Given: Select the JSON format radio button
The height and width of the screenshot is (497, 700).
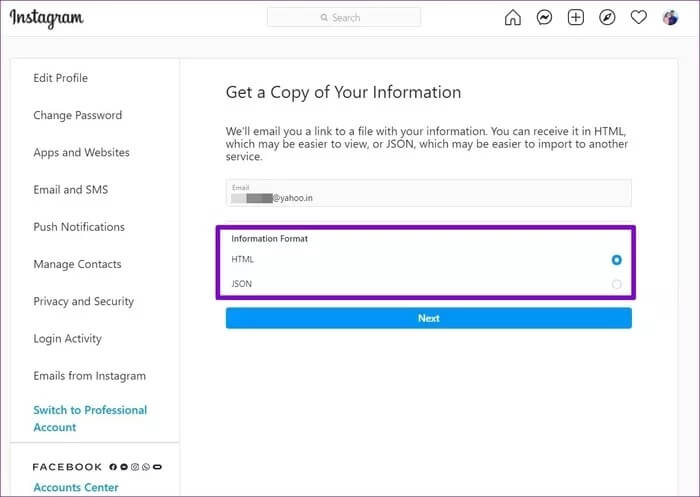Looking at the screenshot, I should tap(617, 284).
